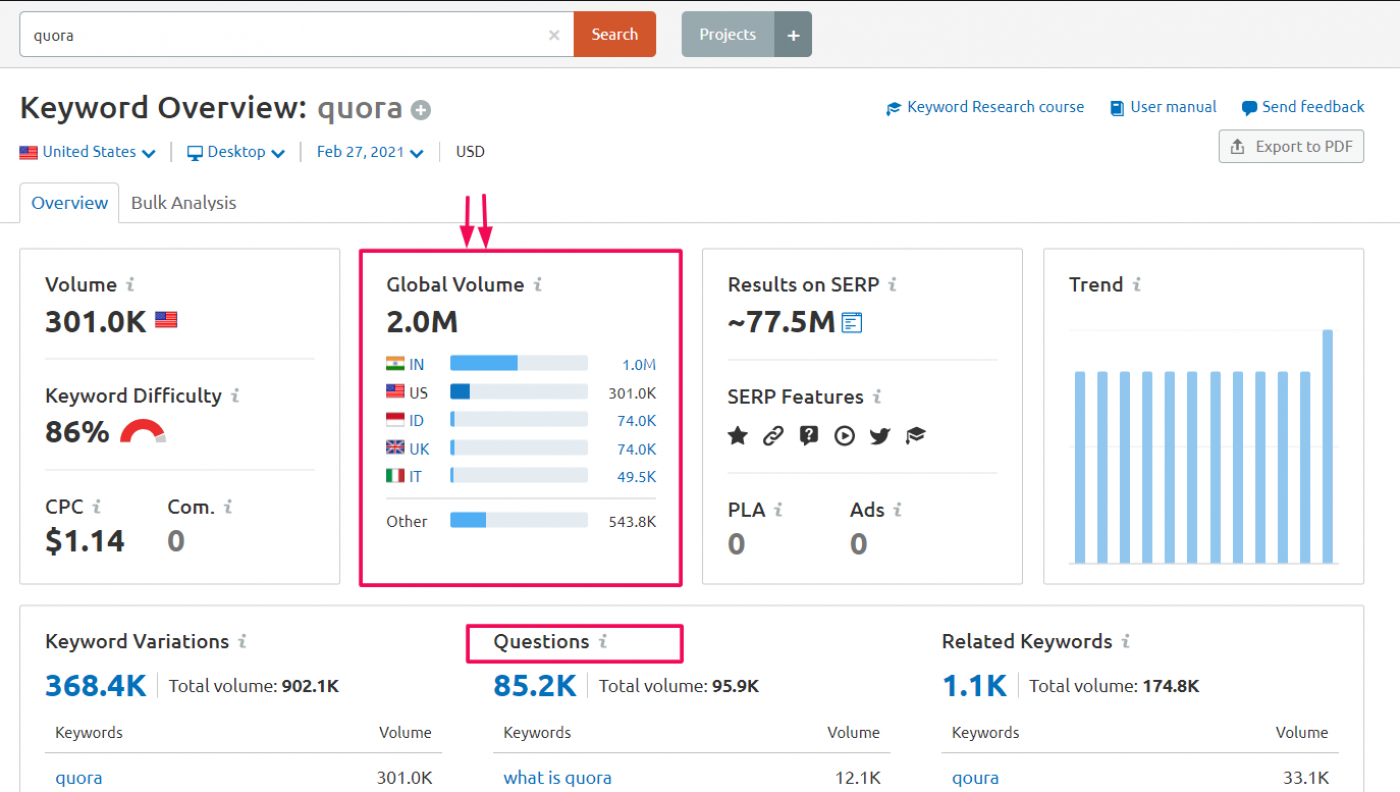
Task: Add quora keyword with the plus icon
Action: tap(421, 110)
